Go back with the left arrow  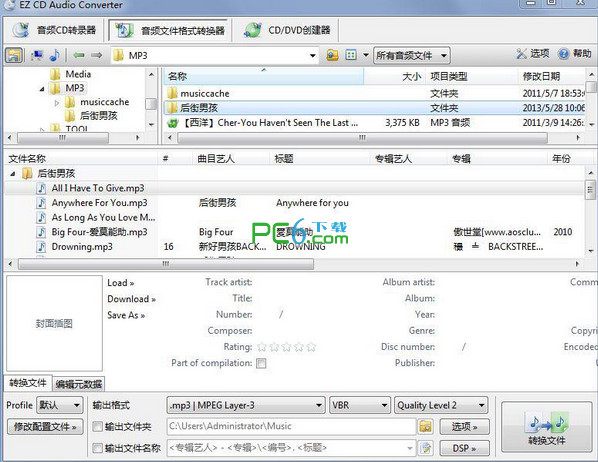click(79, 56)
